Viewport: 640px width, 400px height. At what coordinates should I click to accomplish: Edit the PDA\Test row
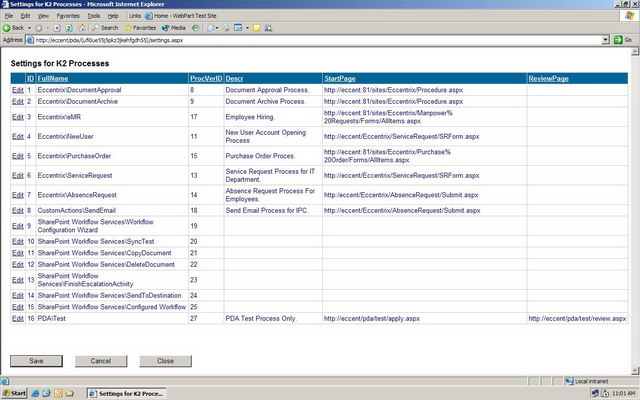[x=18, y=318]
